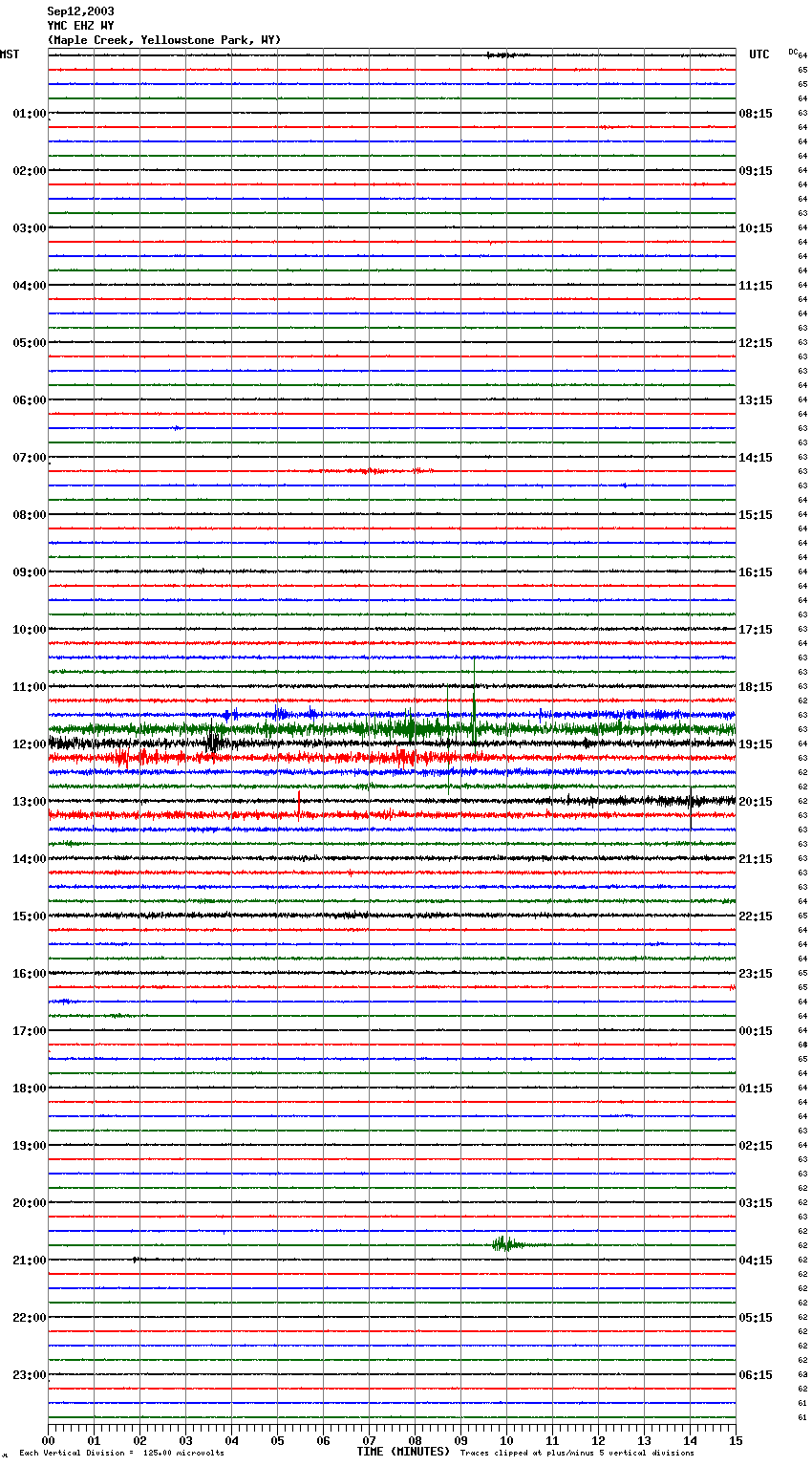Select the station code YMC EHZ WY

pos(80,26)
